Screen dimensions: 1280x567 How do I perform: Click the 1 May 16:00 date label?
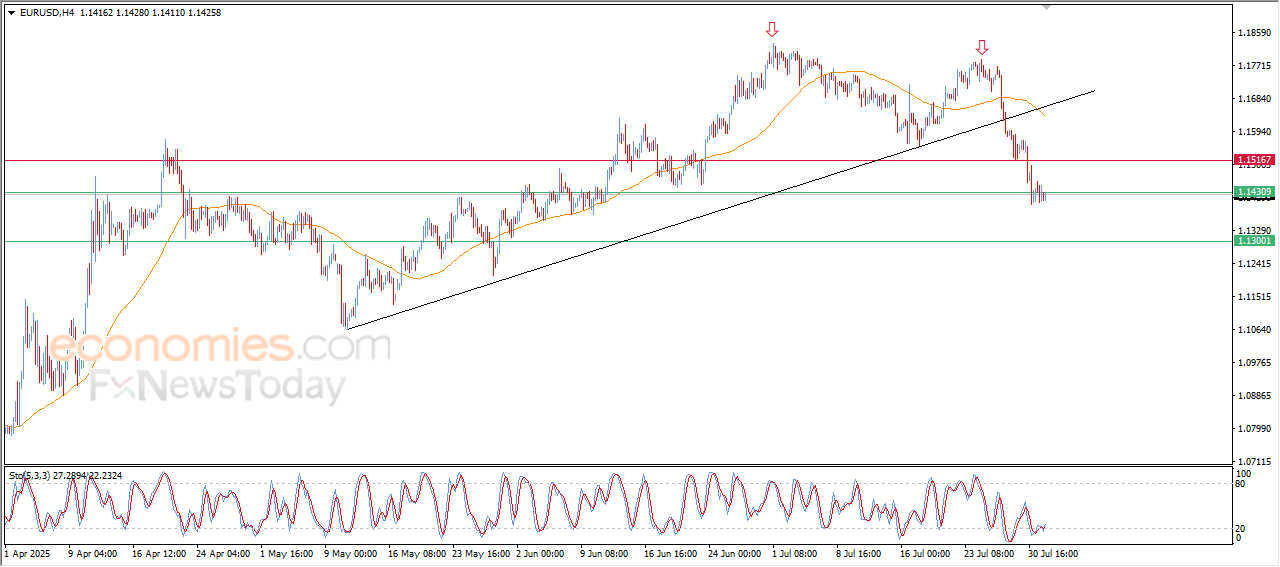coord(287,552)
